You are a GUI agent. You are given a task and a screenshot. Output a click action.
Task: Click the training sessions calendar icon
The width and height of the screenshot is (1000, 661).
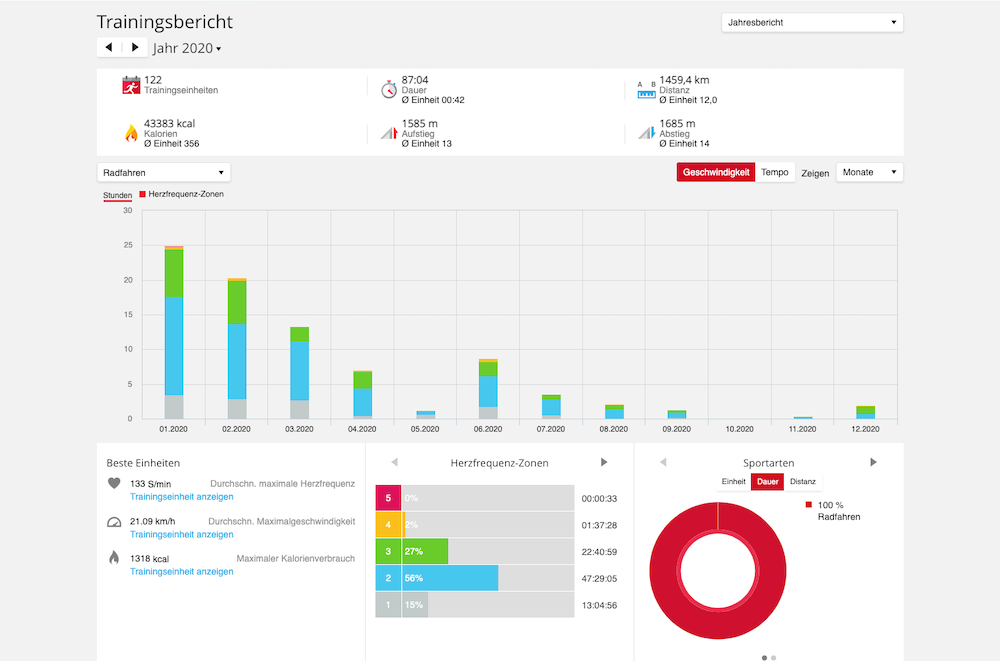[x=131, y=85]
